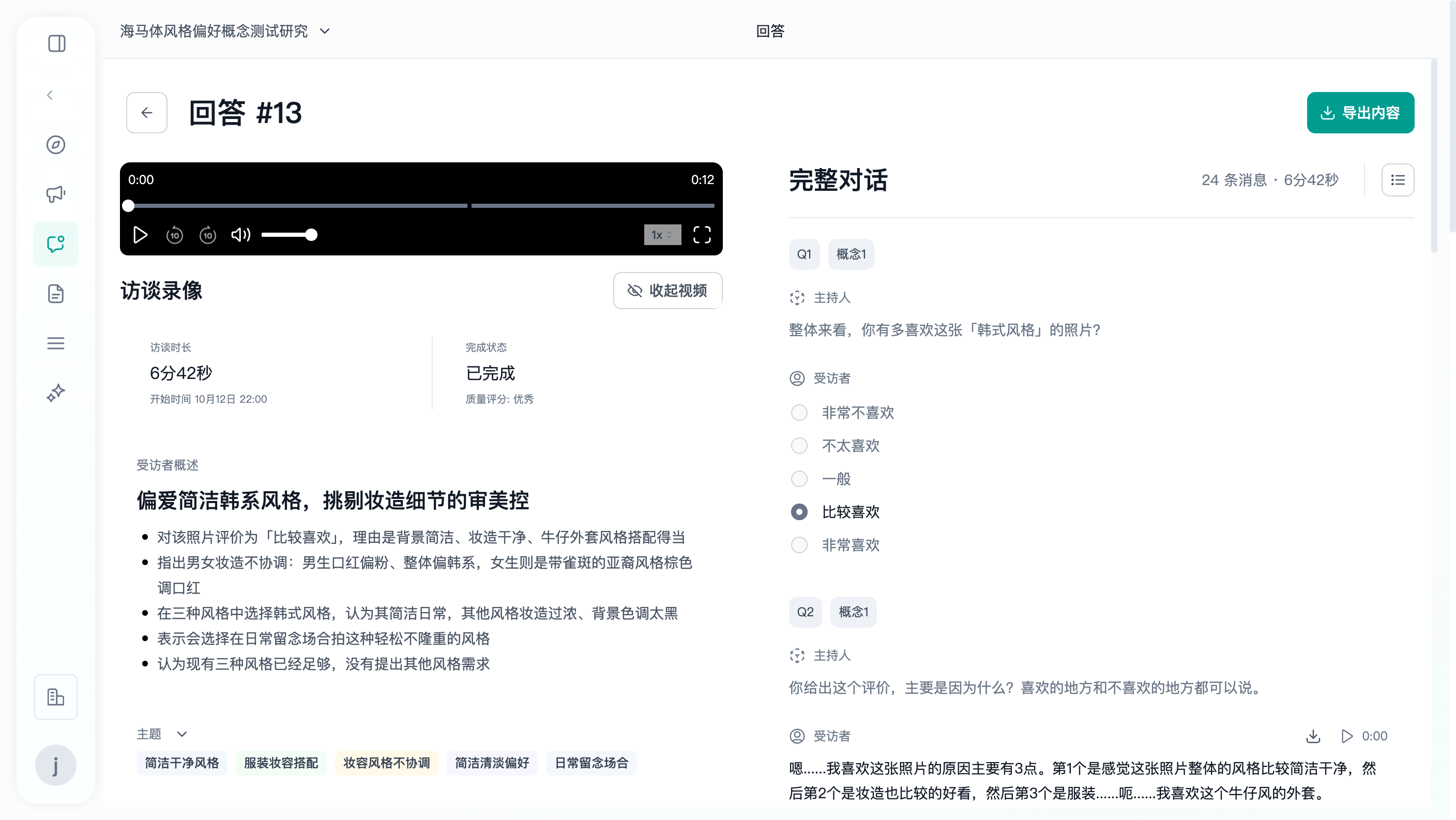Viewport: 1456px width, 820px height.
Task: Select the '简洁干净风格' theme tag
Action: (181, 763)
